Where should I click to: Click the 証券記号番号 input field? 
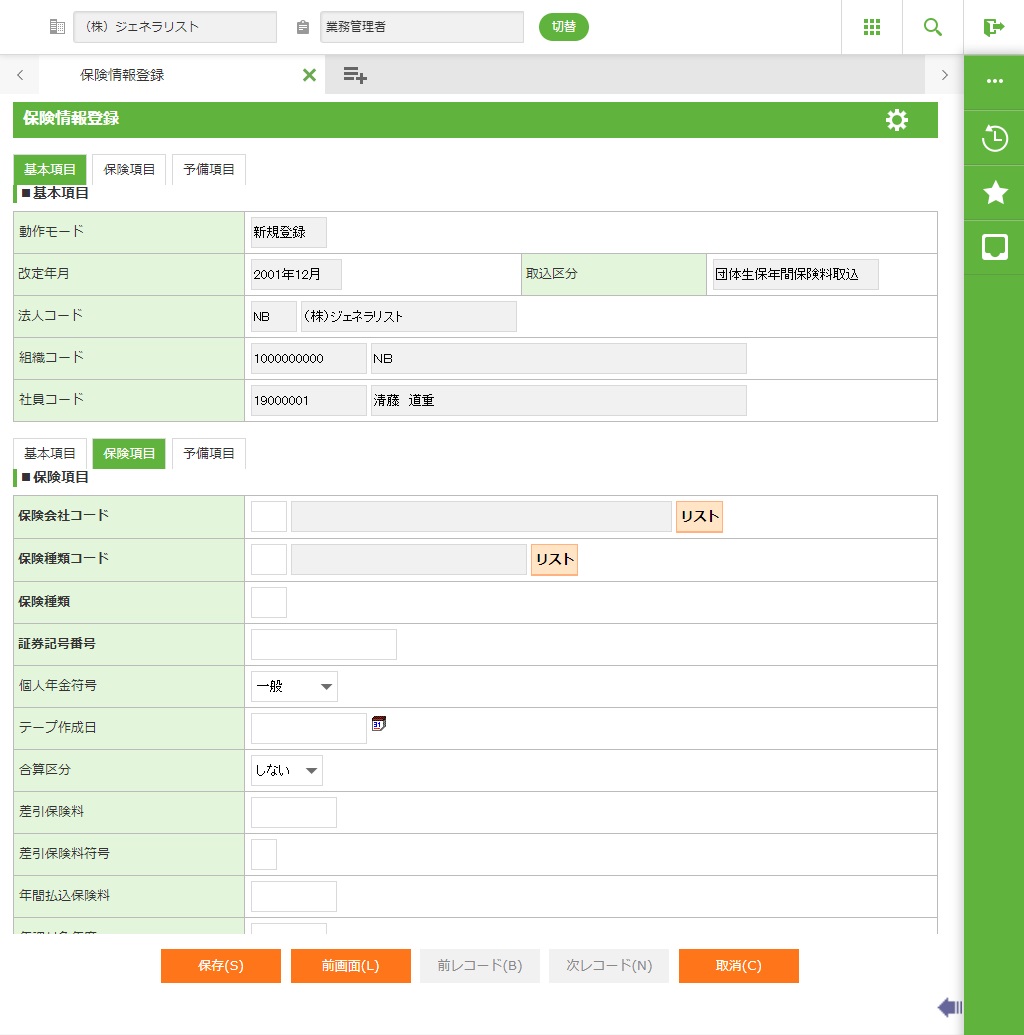[324, 645]
